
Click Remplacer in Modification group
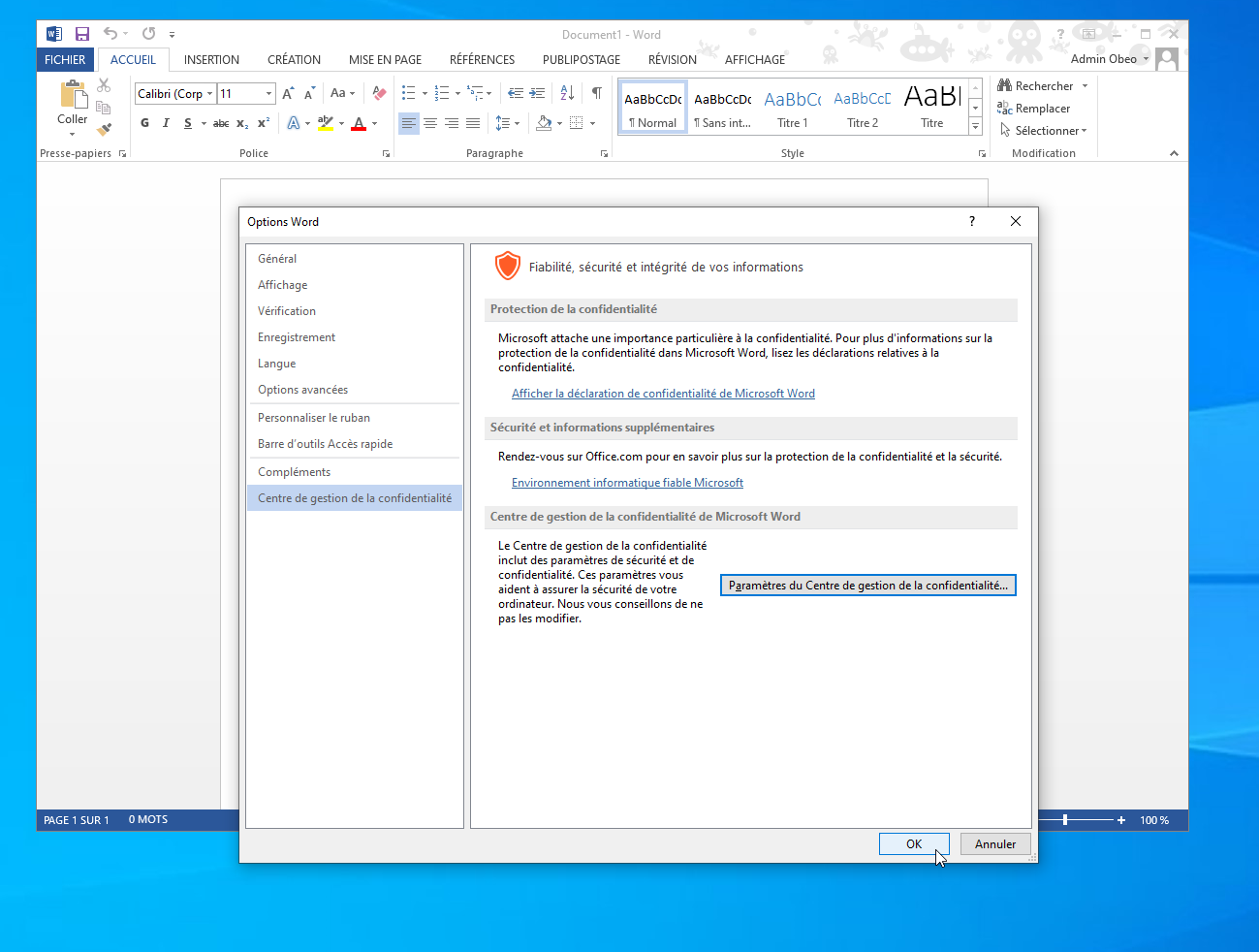pos(1033,109)
